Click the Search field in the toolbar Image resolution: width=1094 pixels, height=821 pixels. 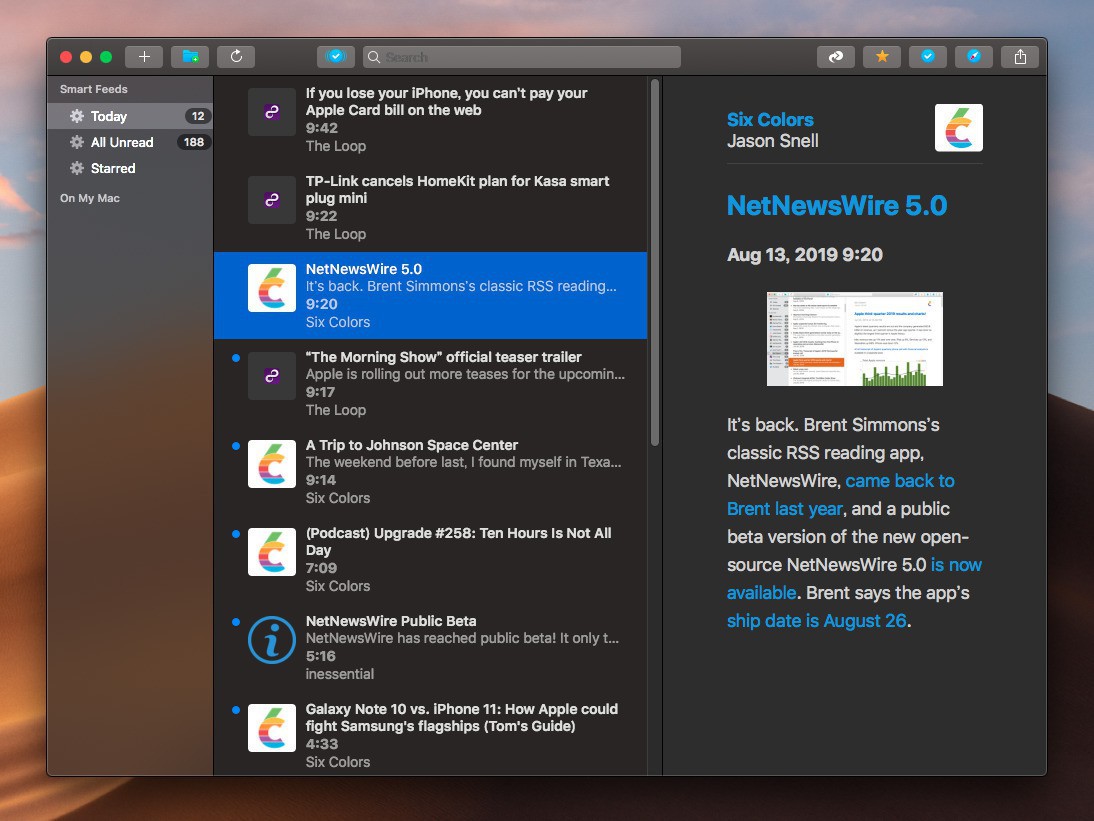(522, 57)
